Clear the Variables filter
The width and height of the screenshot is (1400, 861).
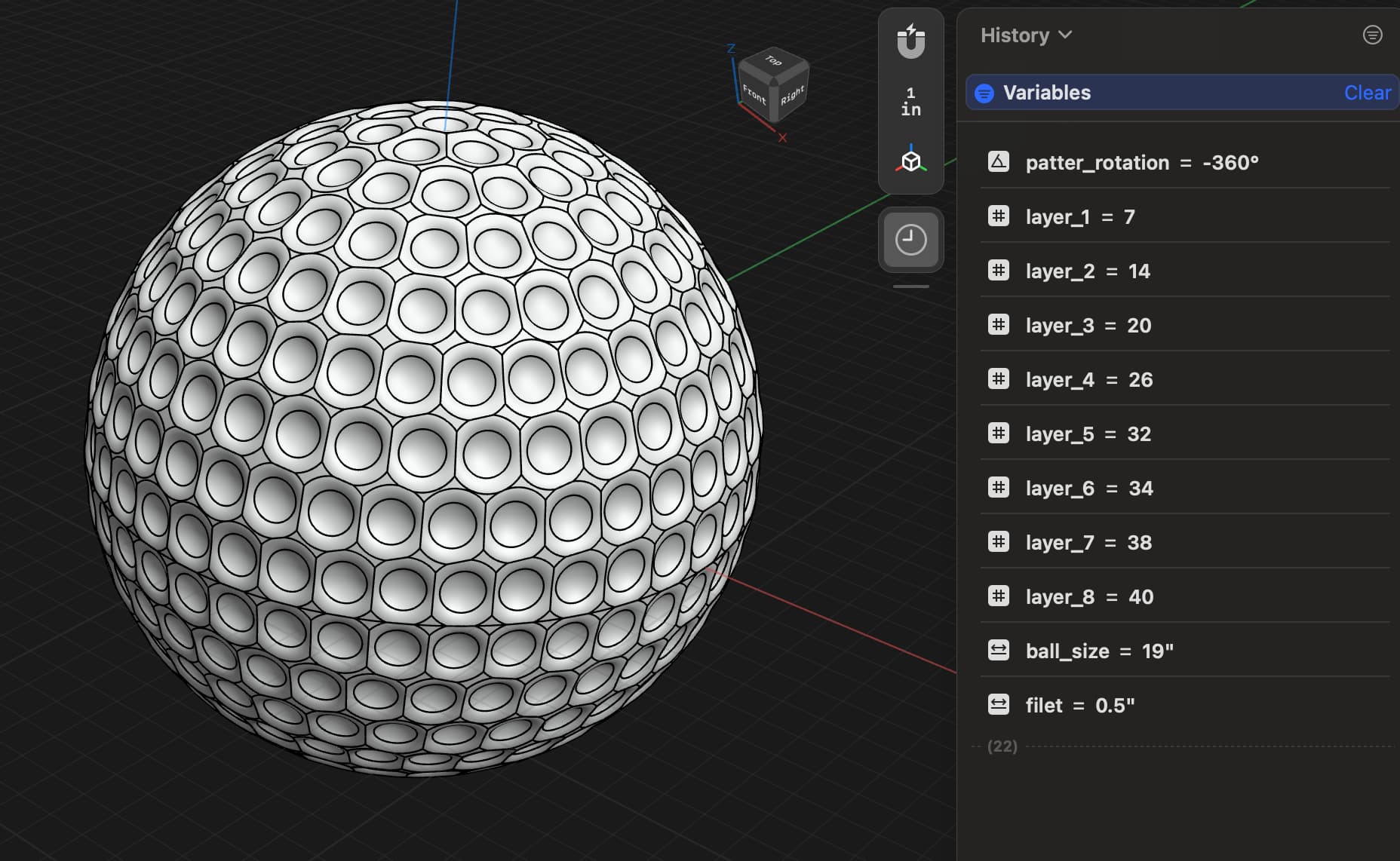point(1367,93)
